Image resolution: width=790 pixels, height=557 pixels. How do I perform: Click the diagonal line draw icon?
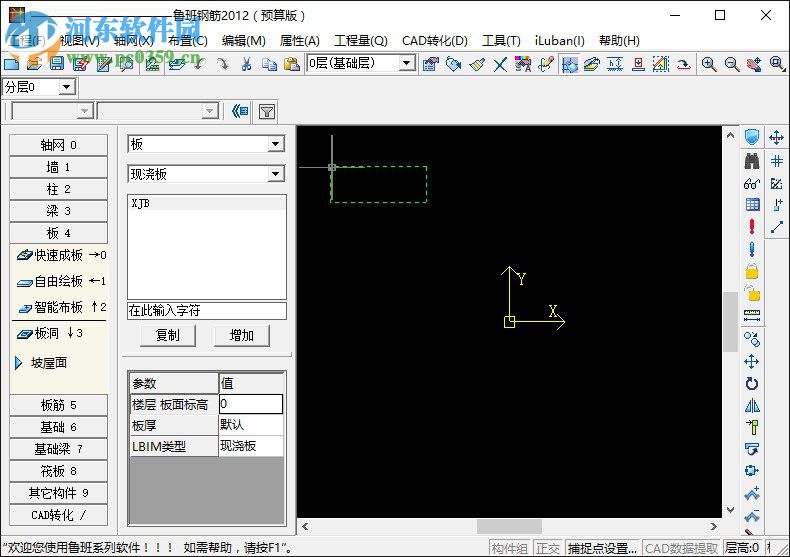pos(776,227)
